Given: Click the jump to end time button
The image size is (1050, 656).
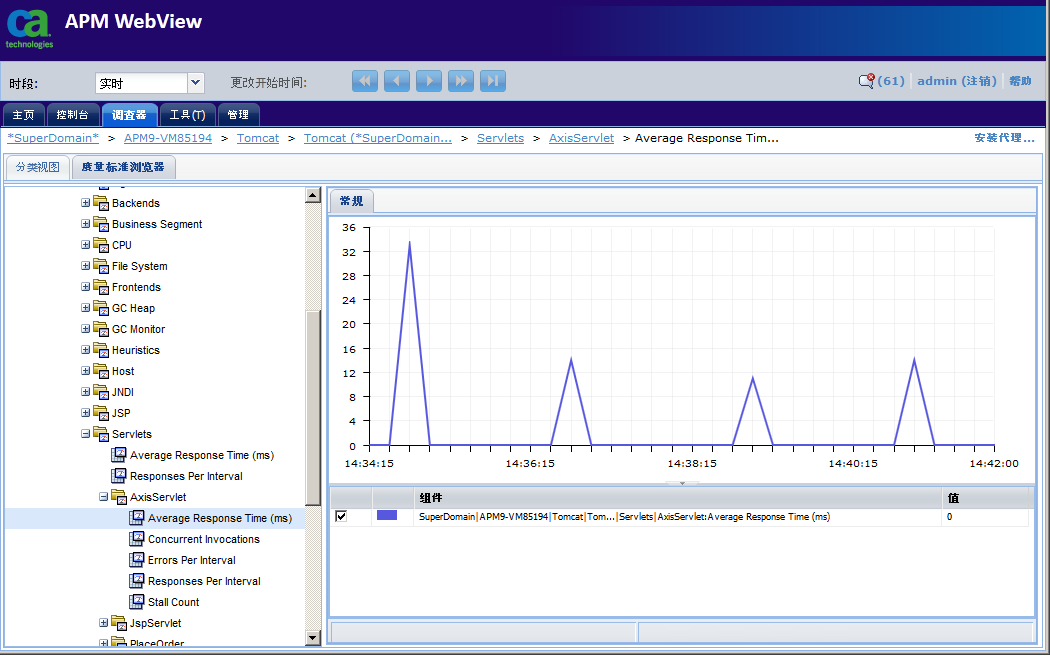Looking at the screenshot, I should (x=493, y=82).
